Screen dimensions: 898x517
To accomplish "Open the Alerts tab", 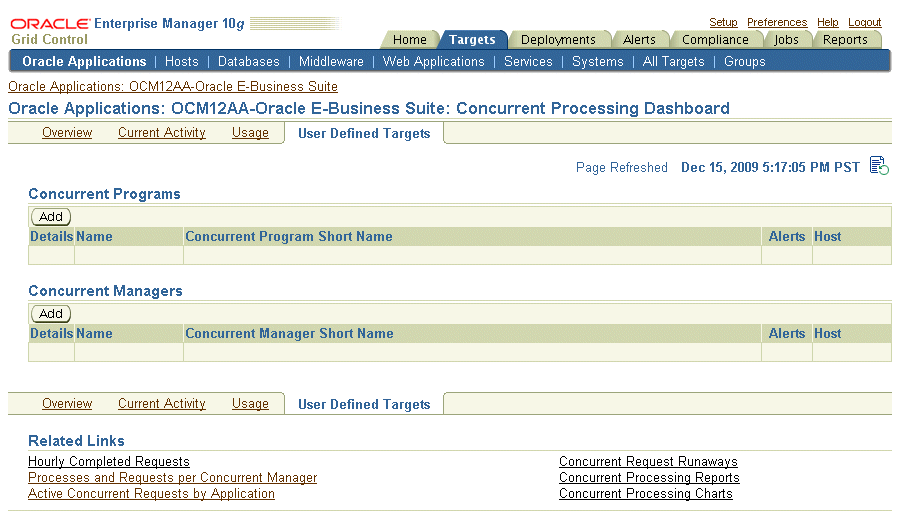I will click(639, 40).
